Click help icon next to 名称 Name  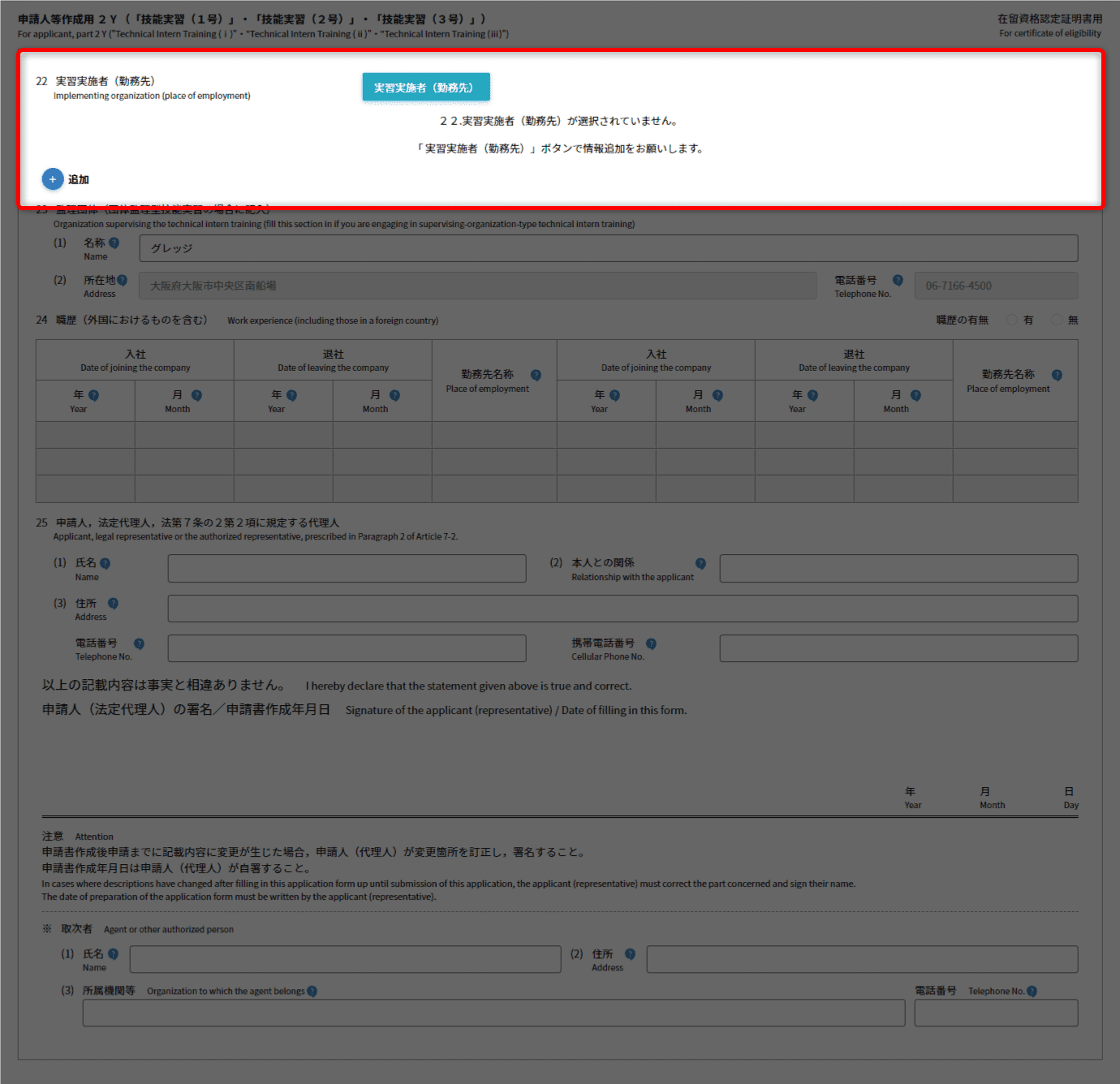tap(114, 243)
